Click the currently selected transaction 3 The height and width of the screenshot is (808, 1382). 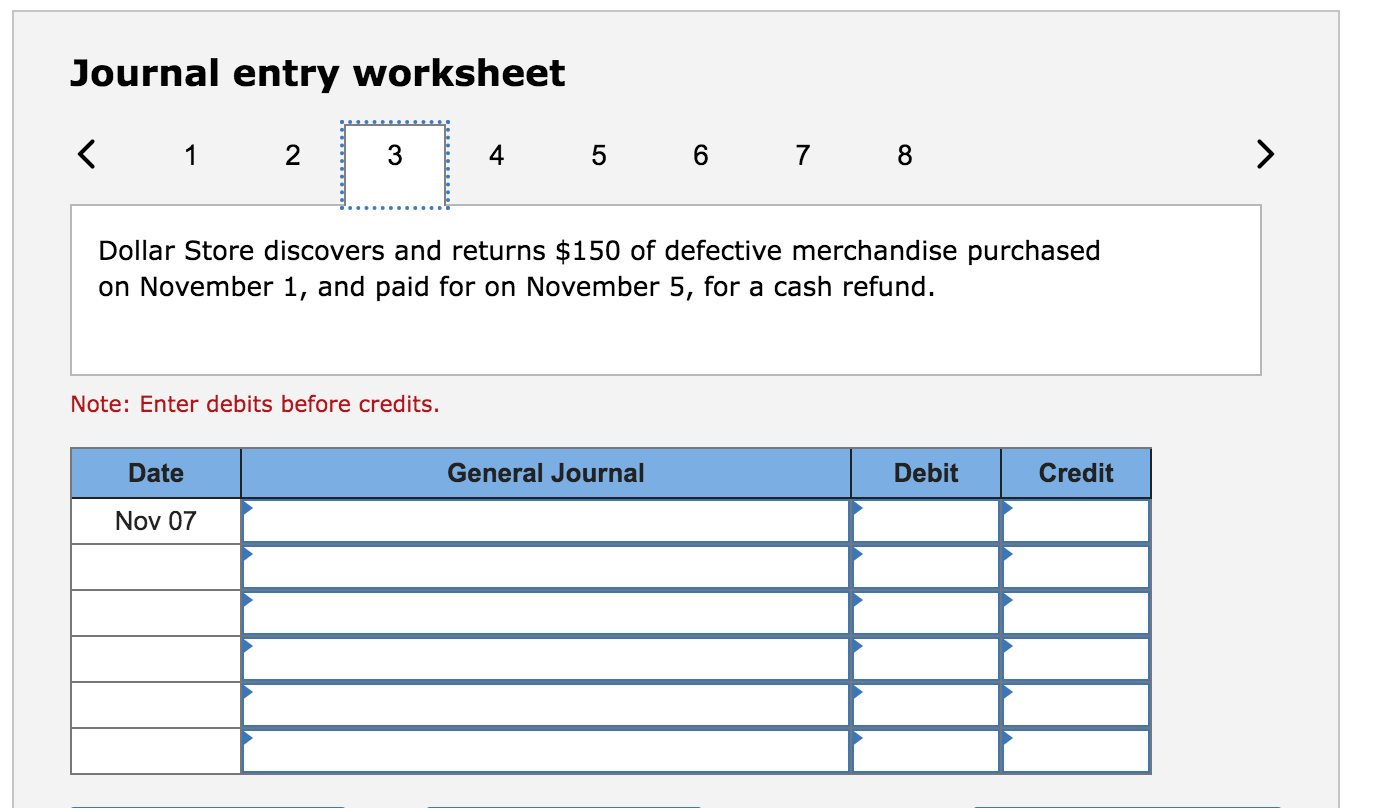(394, 155)
